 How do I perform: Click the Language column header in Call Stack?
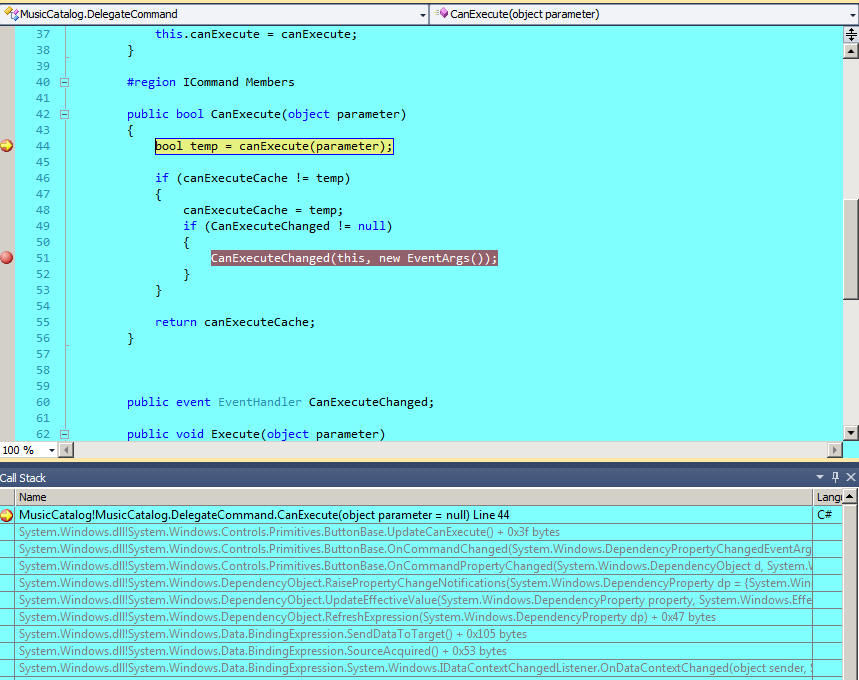(x=828, y=497)
